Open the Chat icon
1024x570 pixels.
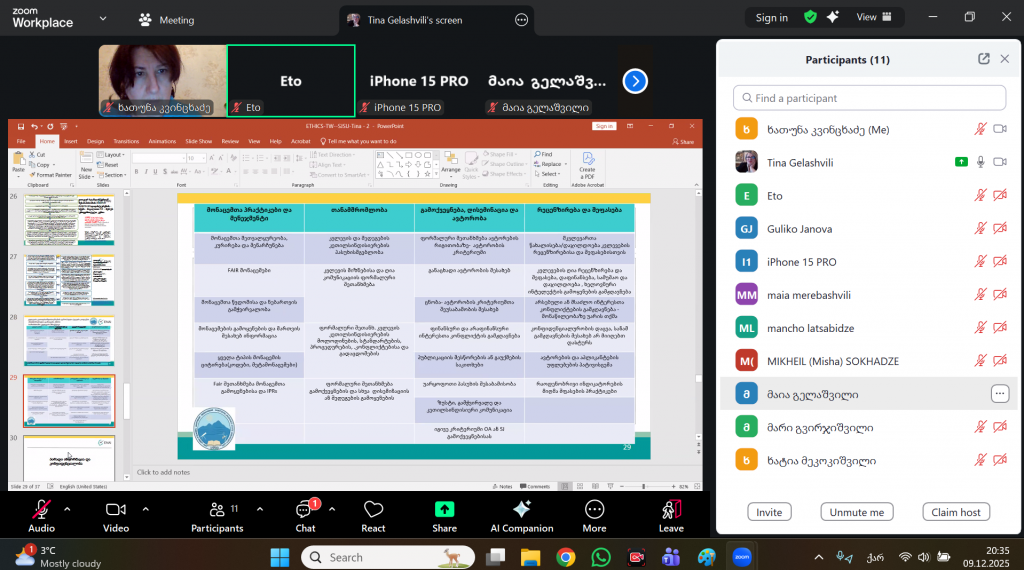click(x=305, y=510)
